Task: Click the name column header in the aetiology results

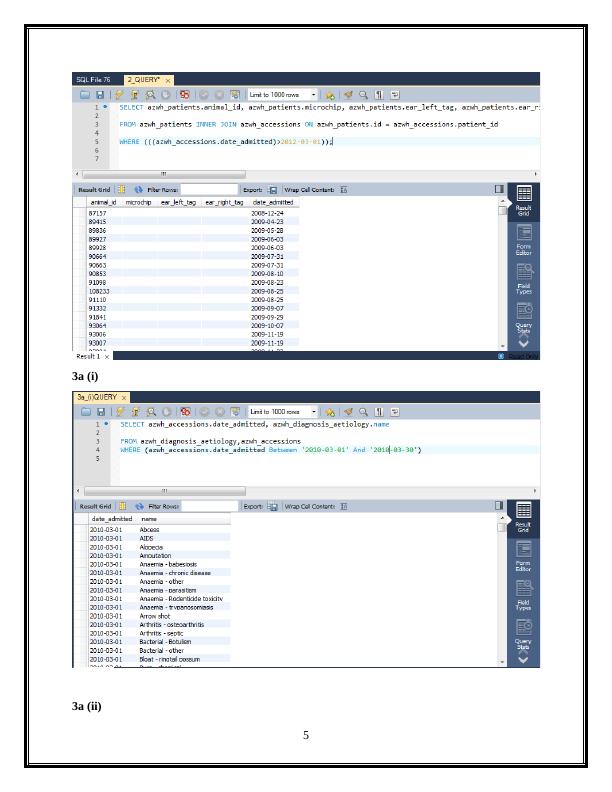Action: click(149, 519)
